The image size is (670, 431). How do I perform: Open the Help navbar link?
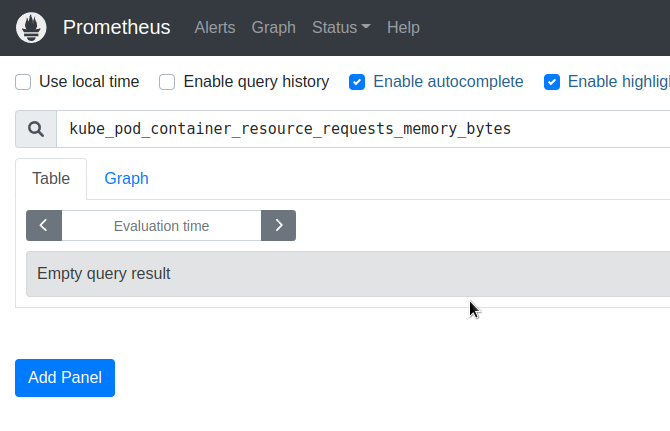coord(403,28)
